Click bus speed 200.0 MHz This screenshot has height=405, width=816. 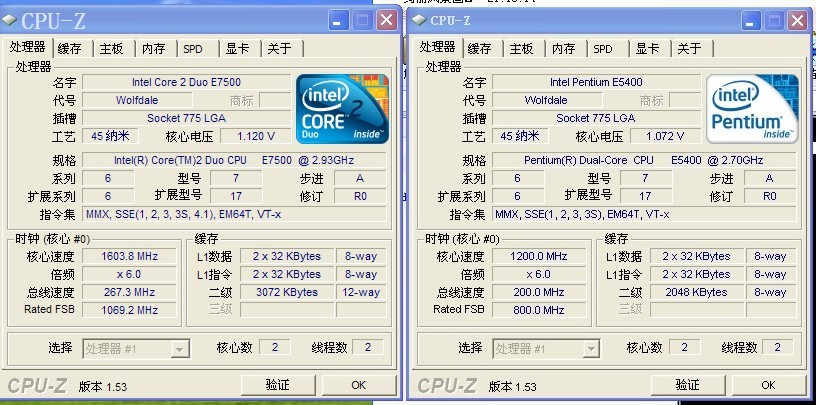click(x=539, y=292)
